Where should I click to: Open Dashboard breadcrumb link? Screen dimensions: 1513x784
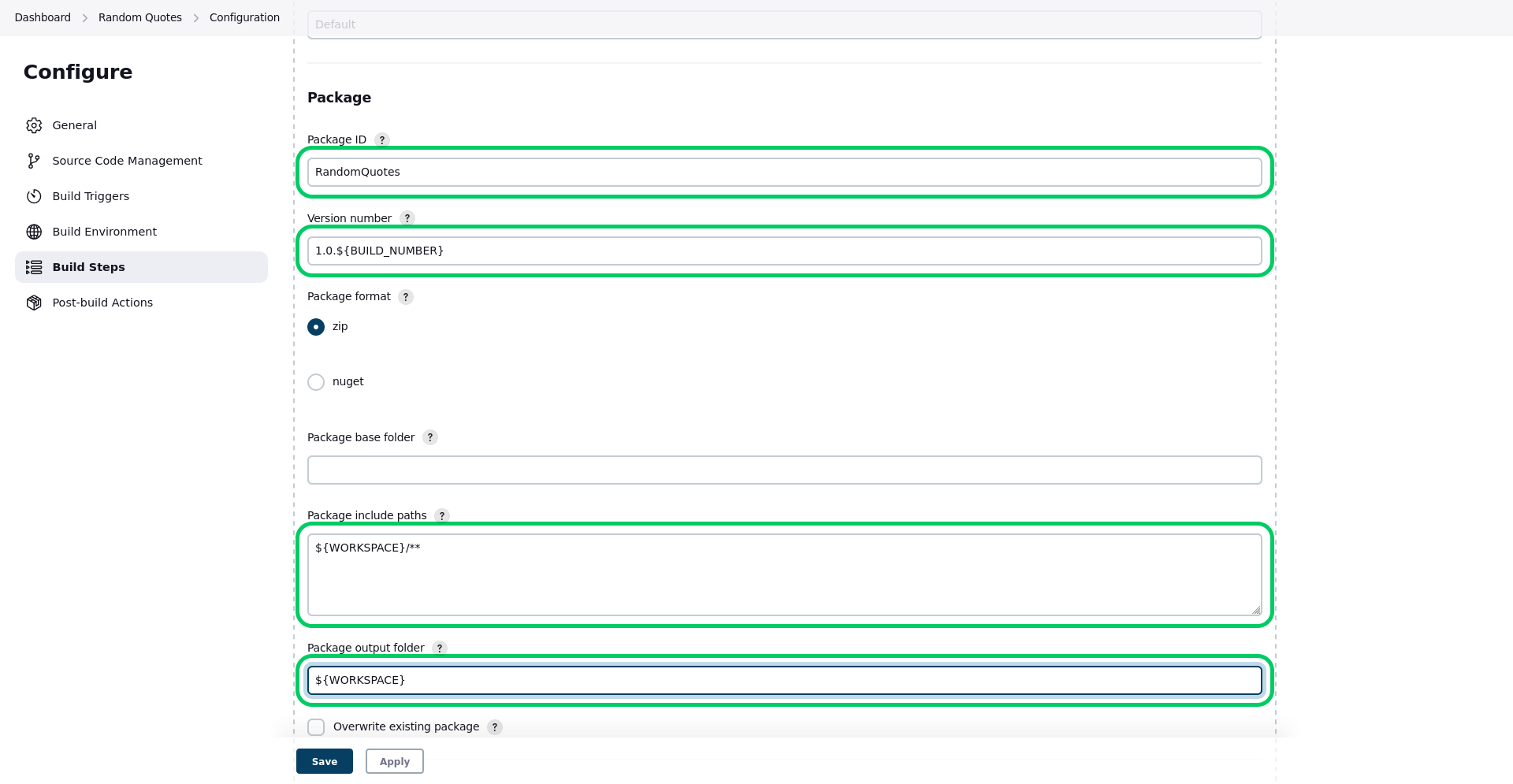pyautogui.click(x=43, y=17)
